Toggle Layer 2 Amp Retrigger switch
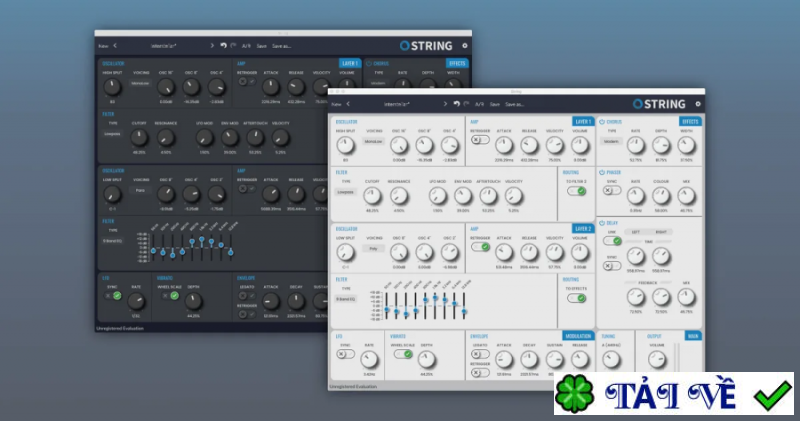 [480, 246]
